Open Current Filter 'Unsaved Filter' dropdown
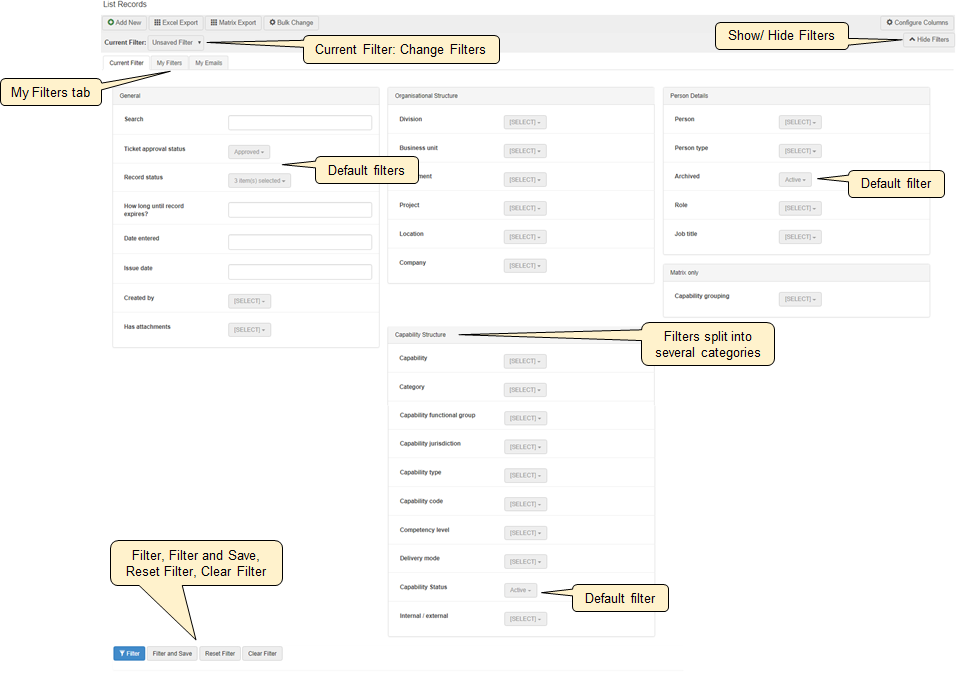 177,43
